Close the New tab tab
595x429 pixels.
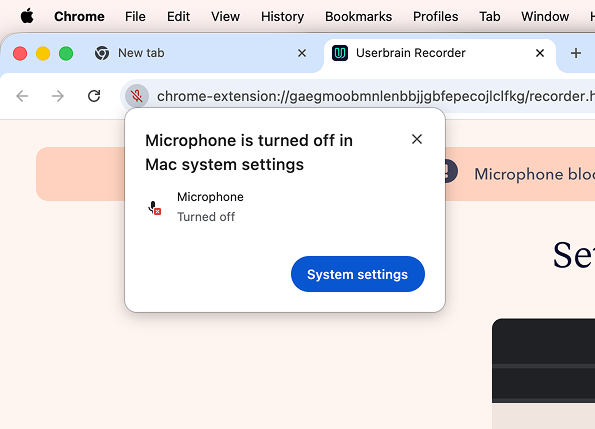tap(302, 53)
